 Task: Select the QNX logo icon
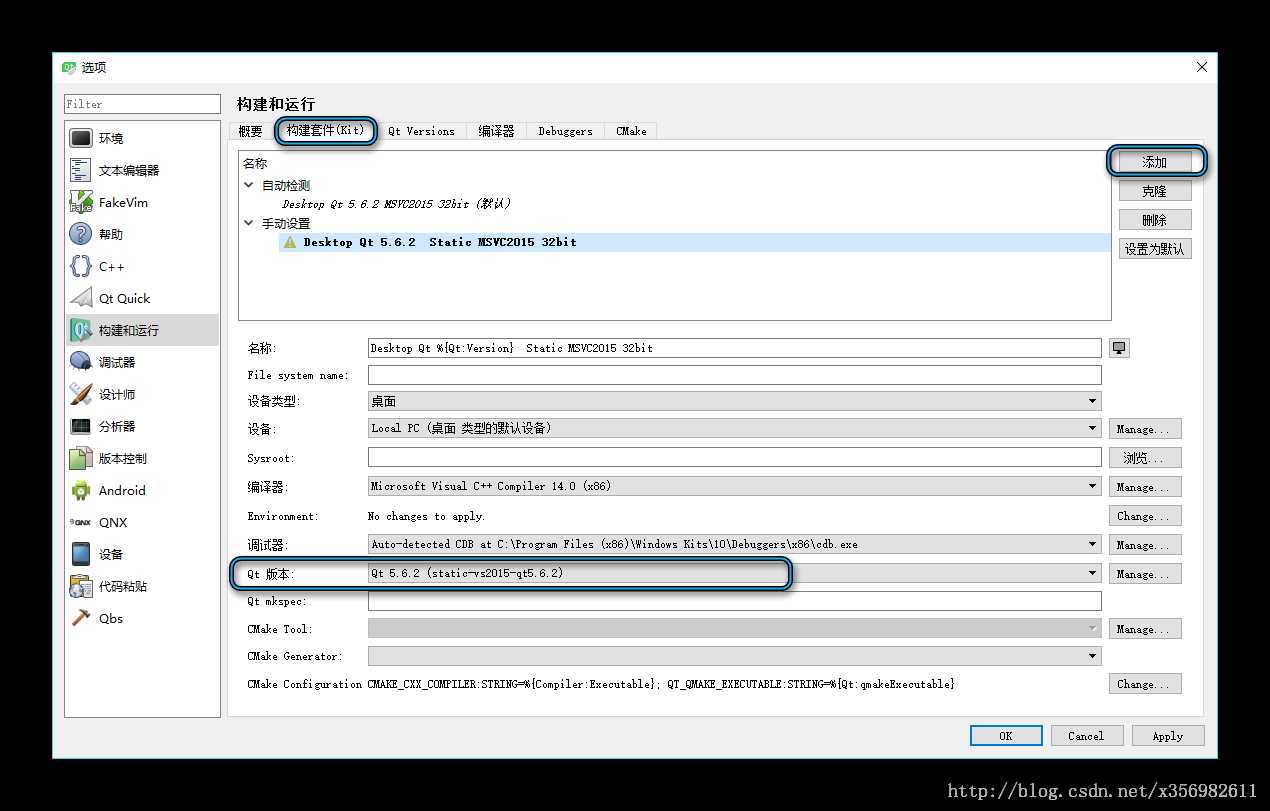point(81,522)
